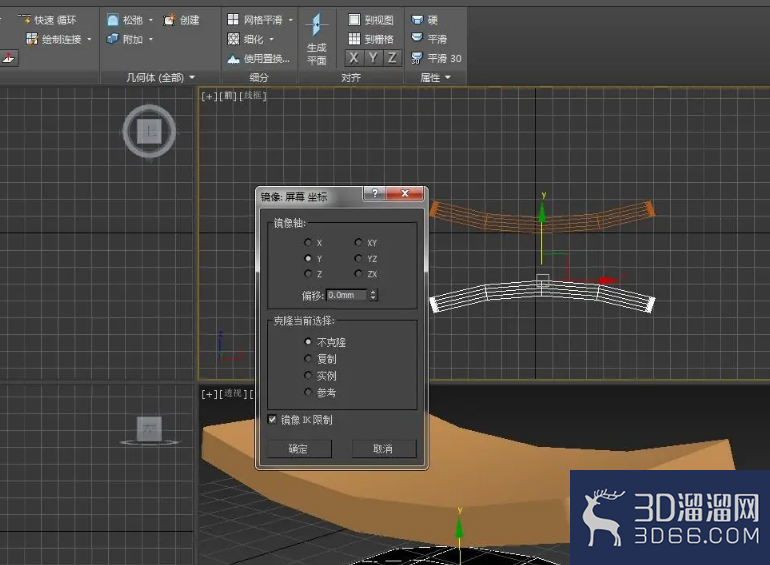
Task: Select the white mirrored curved object
Action: [542, 296]
